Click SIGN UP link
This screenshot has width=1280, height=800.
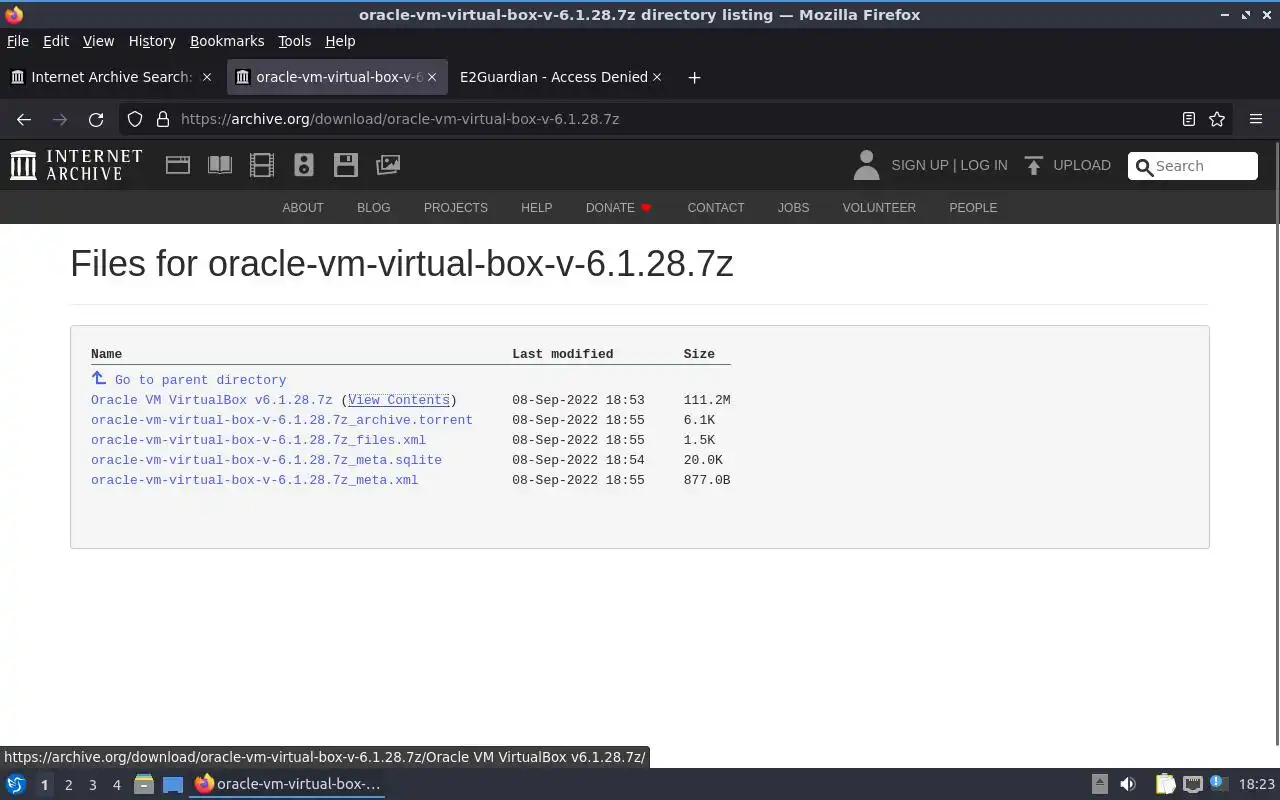click(x=919, y=165)
